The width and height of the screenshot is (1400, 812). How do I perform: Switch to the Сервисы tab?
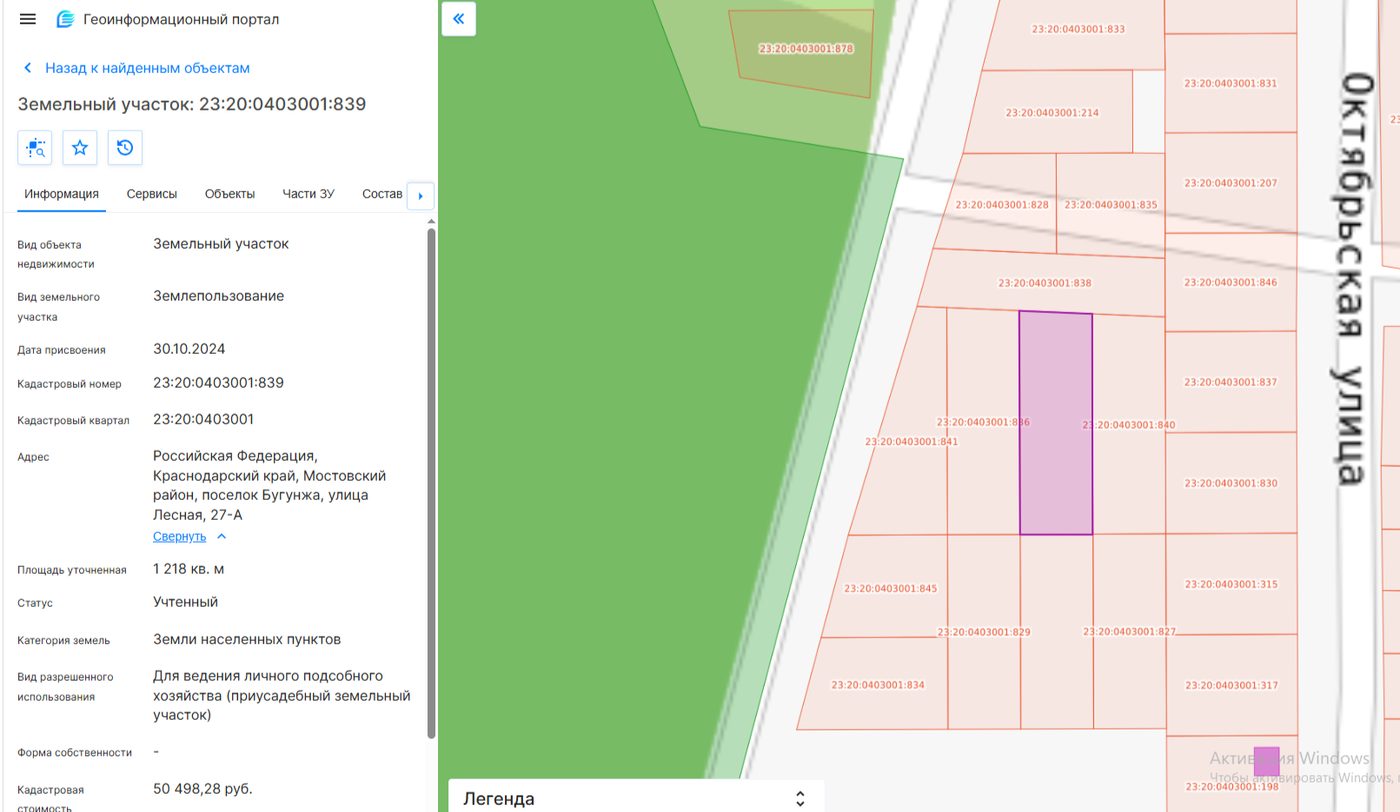click(x=152, y=194)
